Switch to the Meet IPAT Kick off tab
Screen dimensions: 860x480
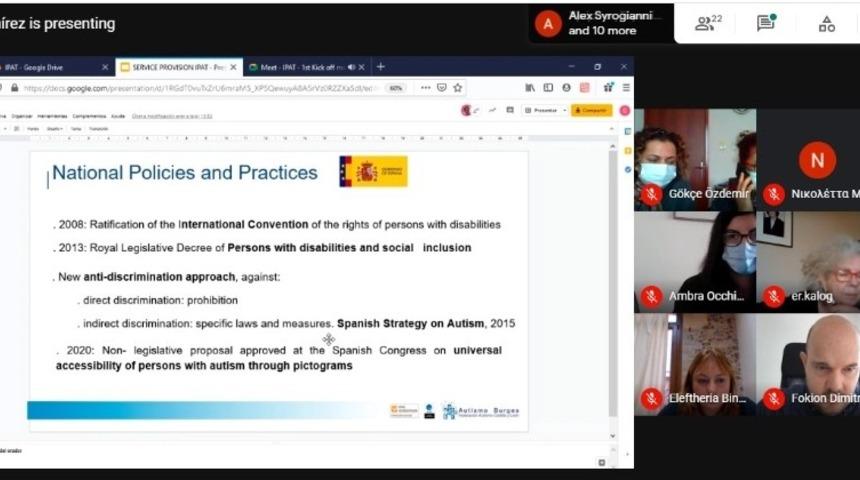299,67
